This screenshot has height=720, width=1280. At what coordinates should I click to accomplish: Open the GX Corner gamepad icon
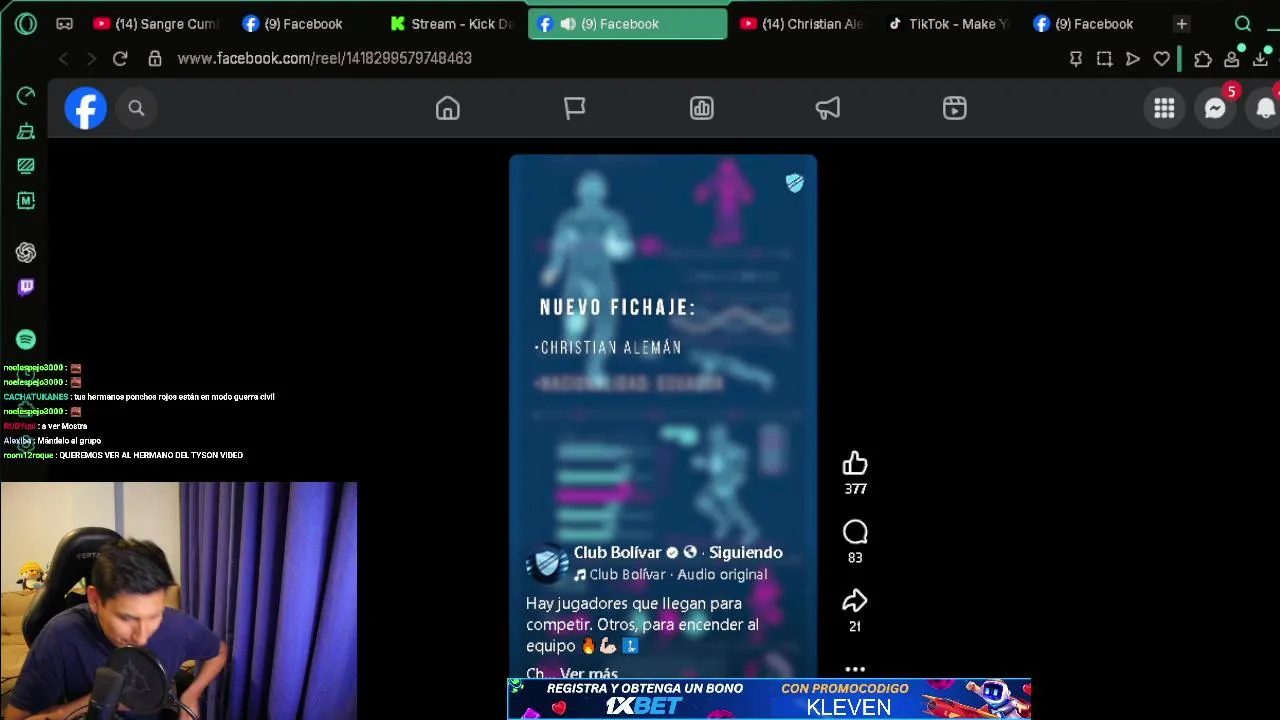pyautogui.click(x=64, y=23)
